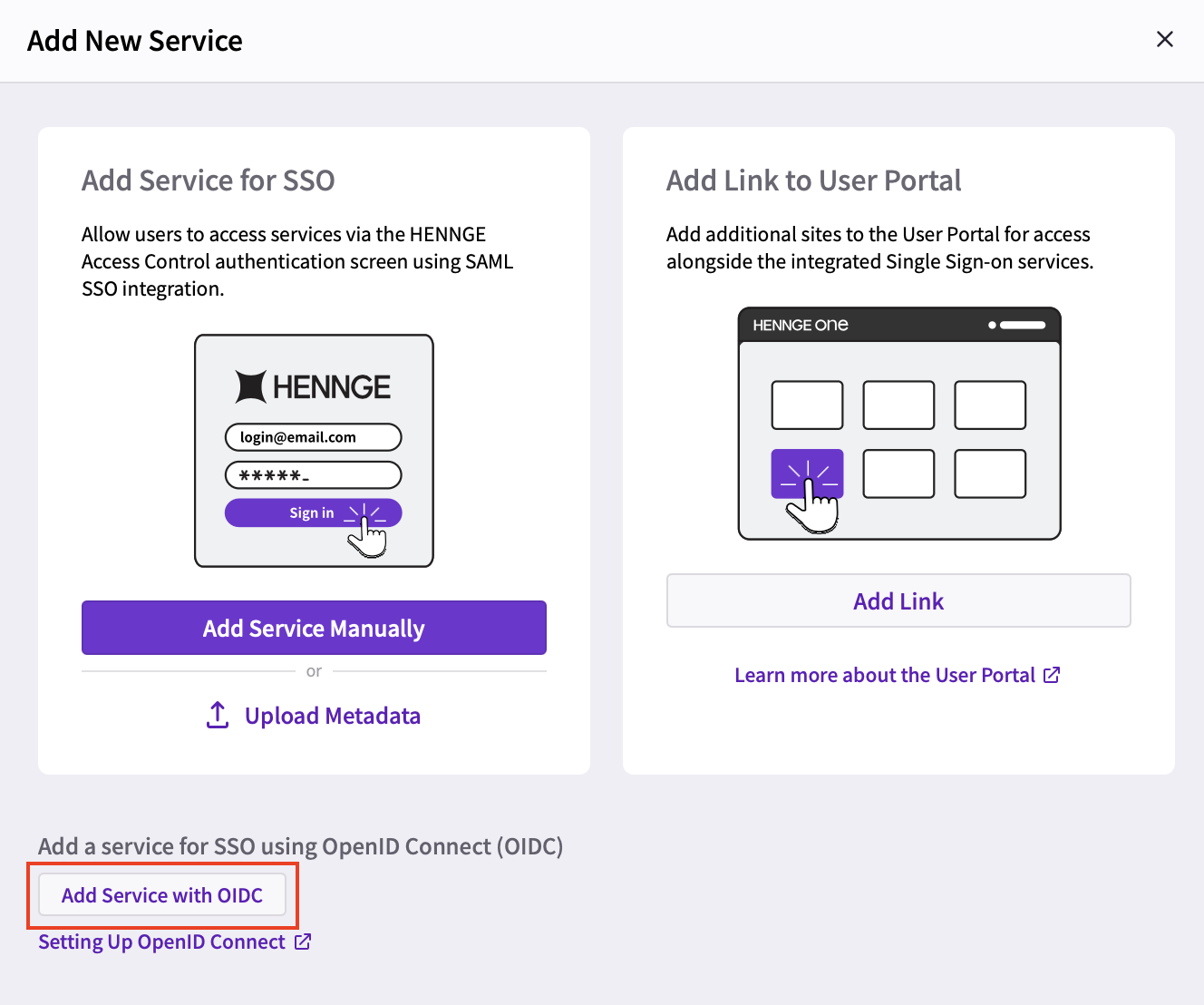Click the Add New Service title
The width and height of the screenshot is (1204, 1005).
135,41
